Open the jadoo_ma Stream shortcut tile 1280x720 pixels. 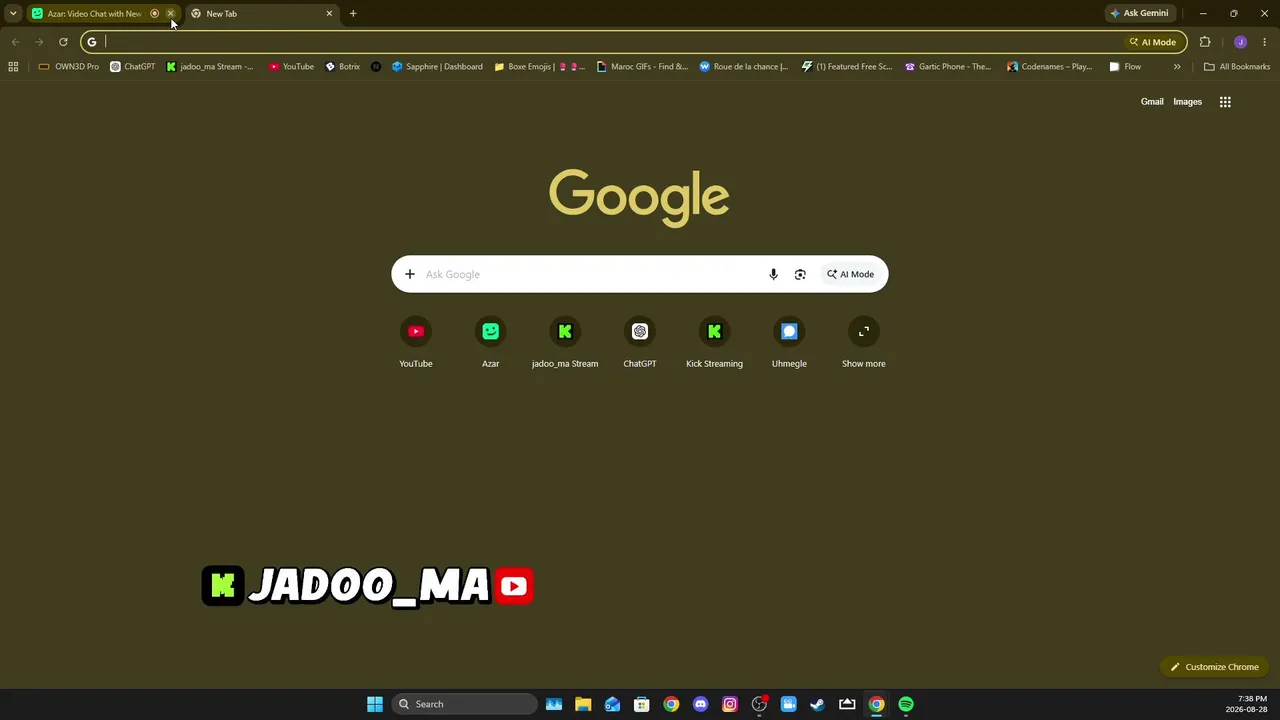565,343
